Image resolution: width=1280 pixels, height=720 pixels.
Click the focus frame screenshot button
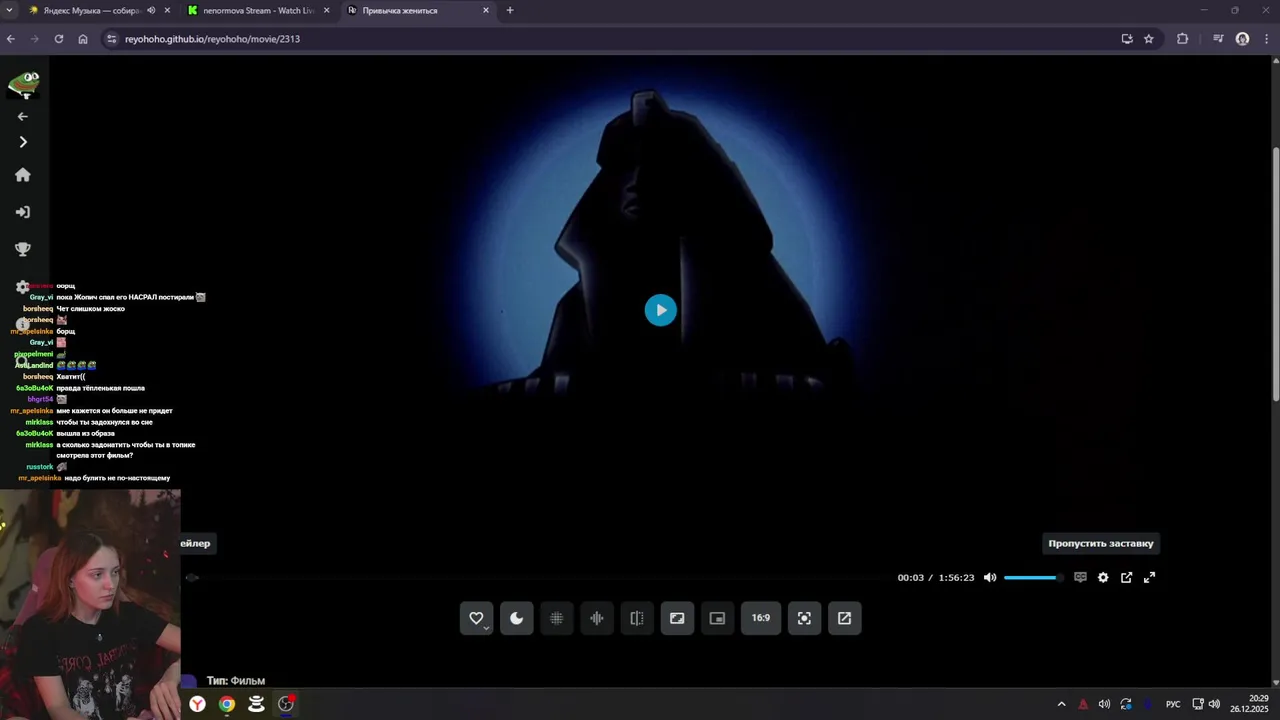[804, 618]
